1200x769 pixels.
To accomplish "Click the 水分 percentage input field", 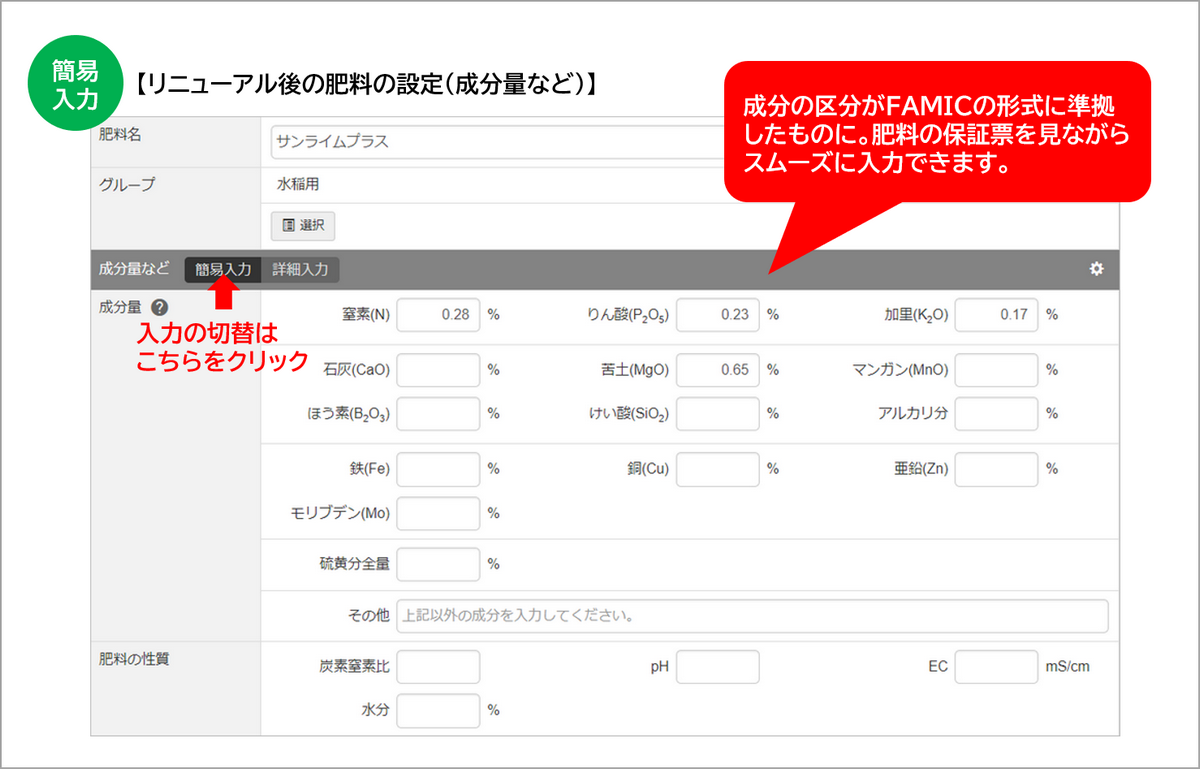I will tap(438, 711).
